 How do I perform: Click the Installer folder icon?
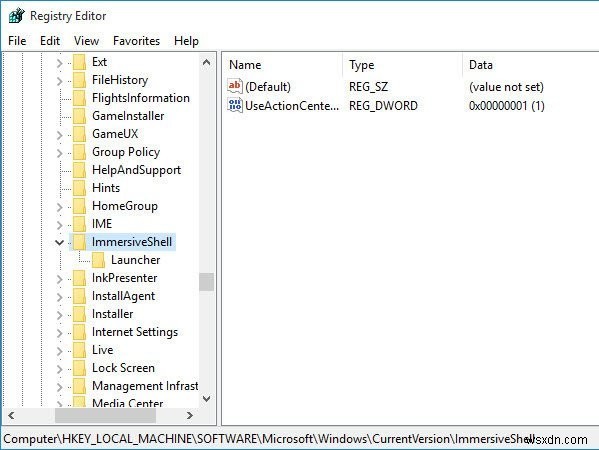[79, 314]
